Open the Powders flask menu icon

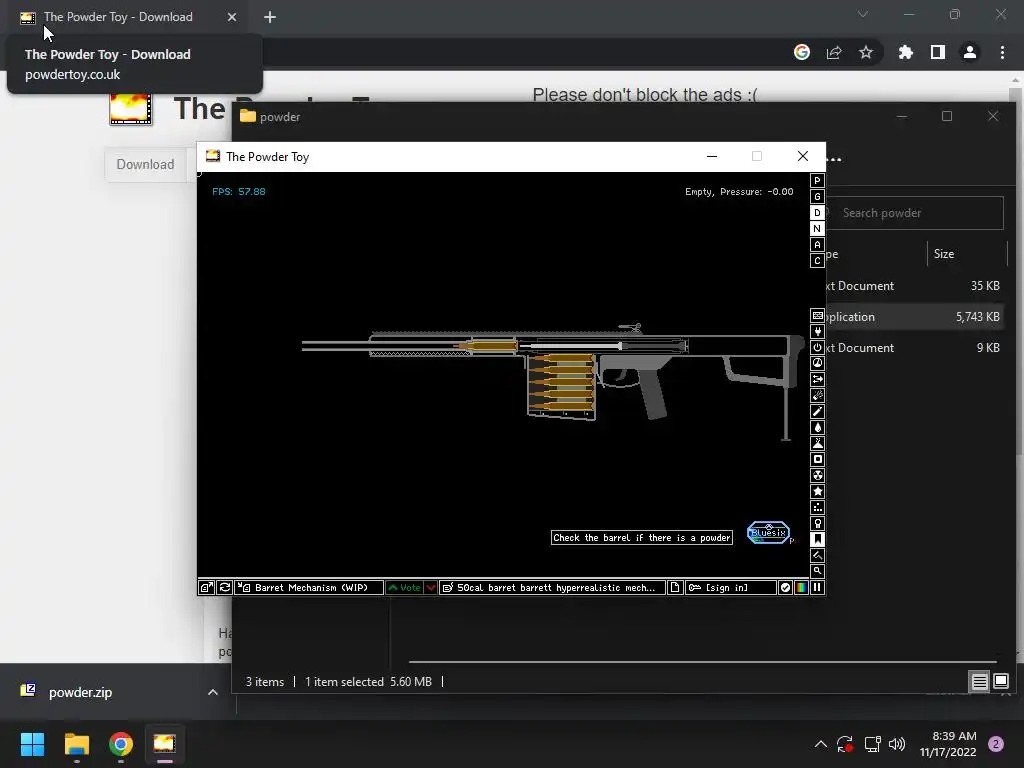pyautogui.click(x=817, y=443)
